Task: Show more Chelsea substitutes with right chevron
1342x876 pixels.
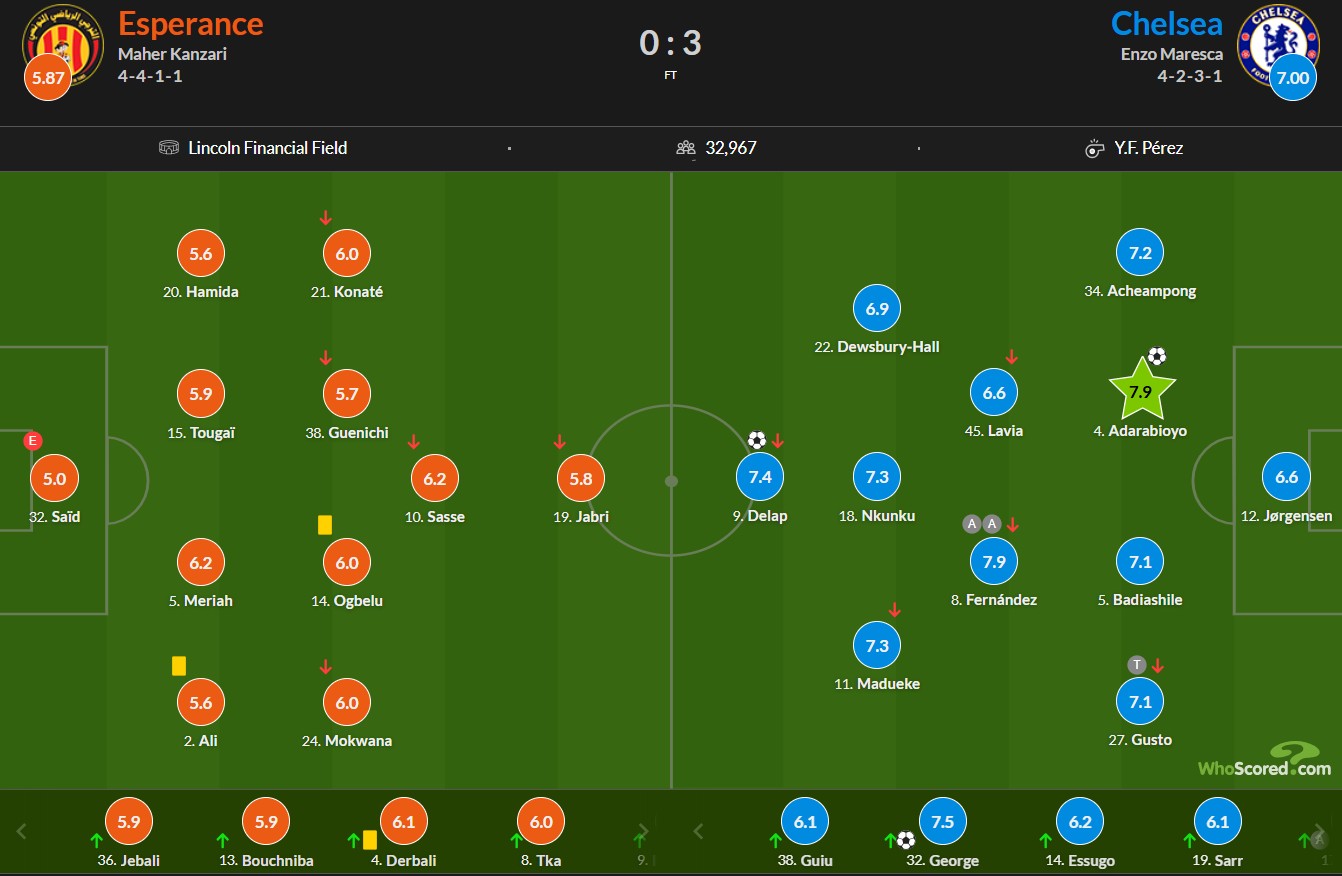Action: (1320, 831)
